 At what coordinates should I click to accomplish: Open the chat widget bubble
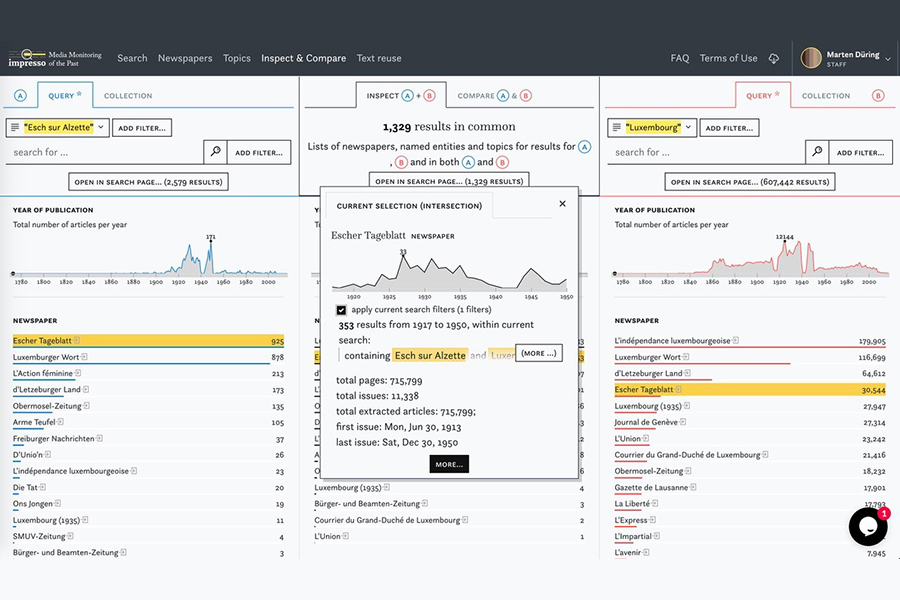pos(868,527)
